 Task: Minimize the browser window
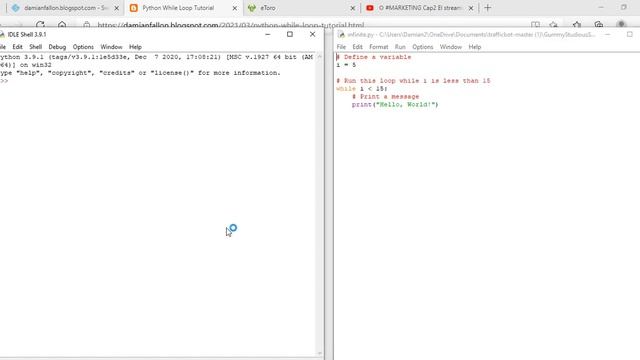tap(601, 7)
